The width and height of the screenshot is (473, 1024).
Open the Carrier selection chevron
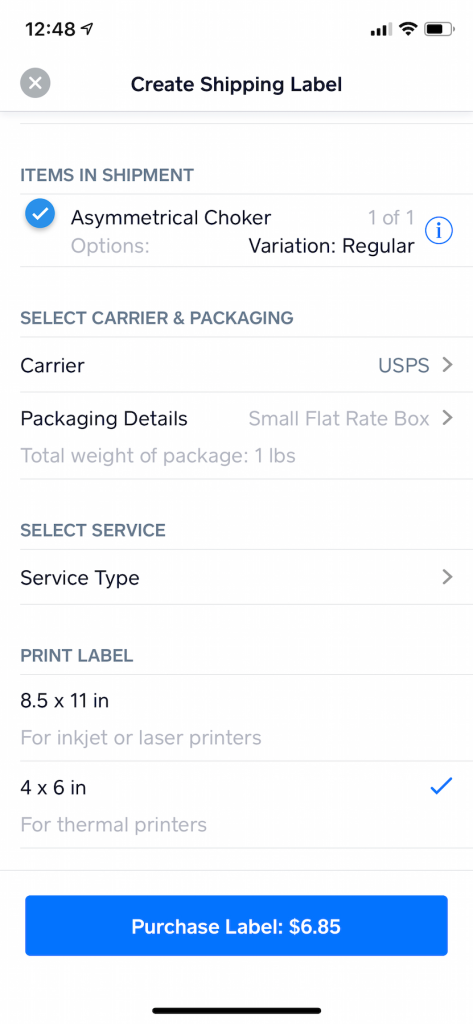coord(448,364)
